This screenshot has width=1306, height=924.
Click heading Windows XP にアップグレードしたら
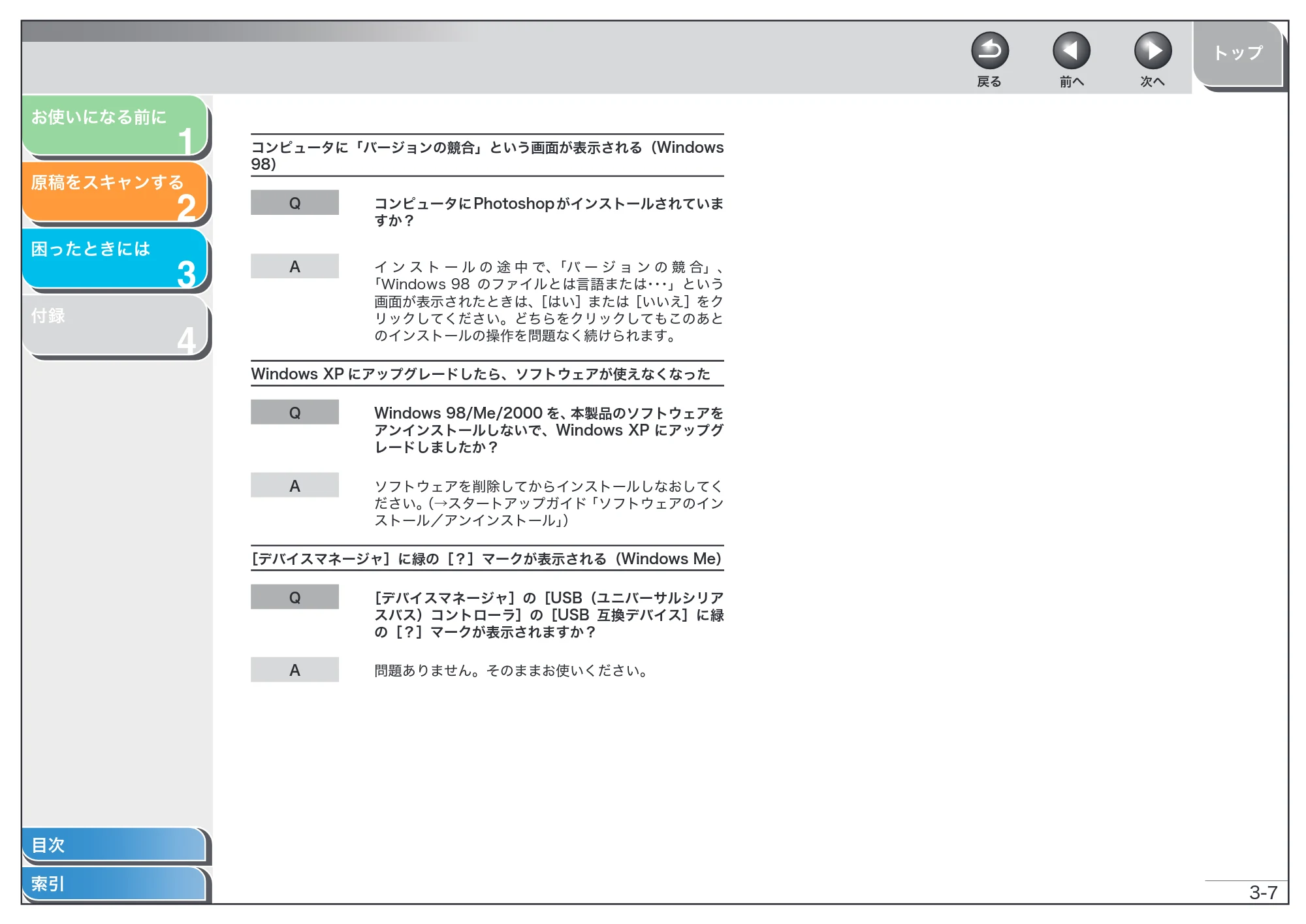click(481, 374)
